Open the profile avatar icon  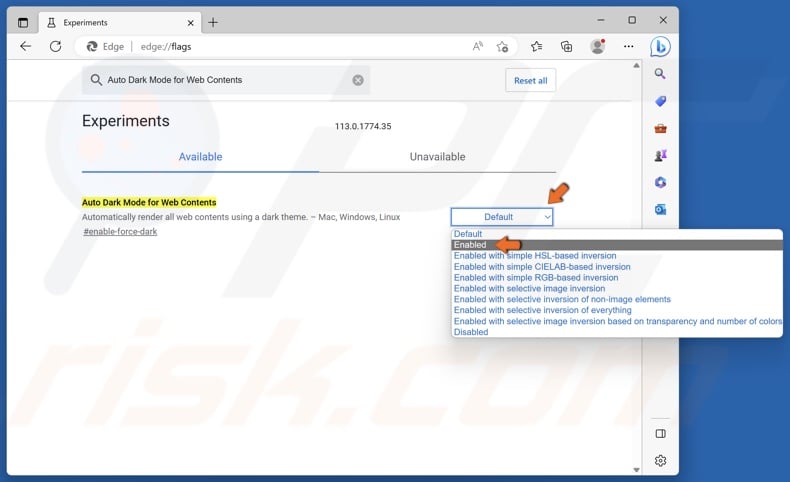[598, 46]
